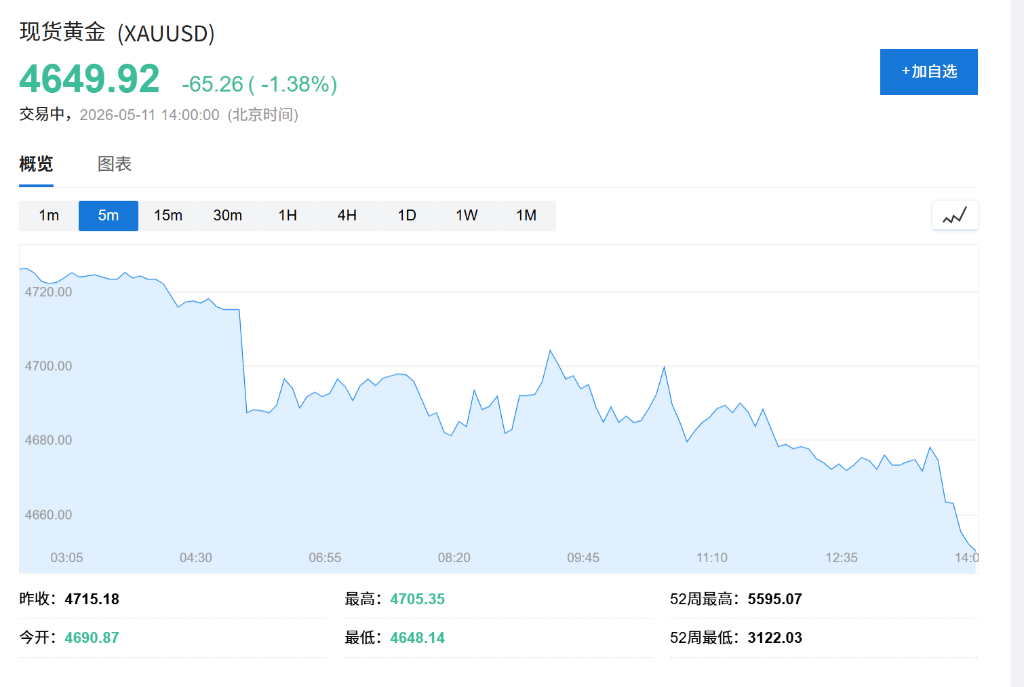Screen dimensions: 1024x687
Task: Click the 今开 value 4690.87
Action: (x=92, y=637)
